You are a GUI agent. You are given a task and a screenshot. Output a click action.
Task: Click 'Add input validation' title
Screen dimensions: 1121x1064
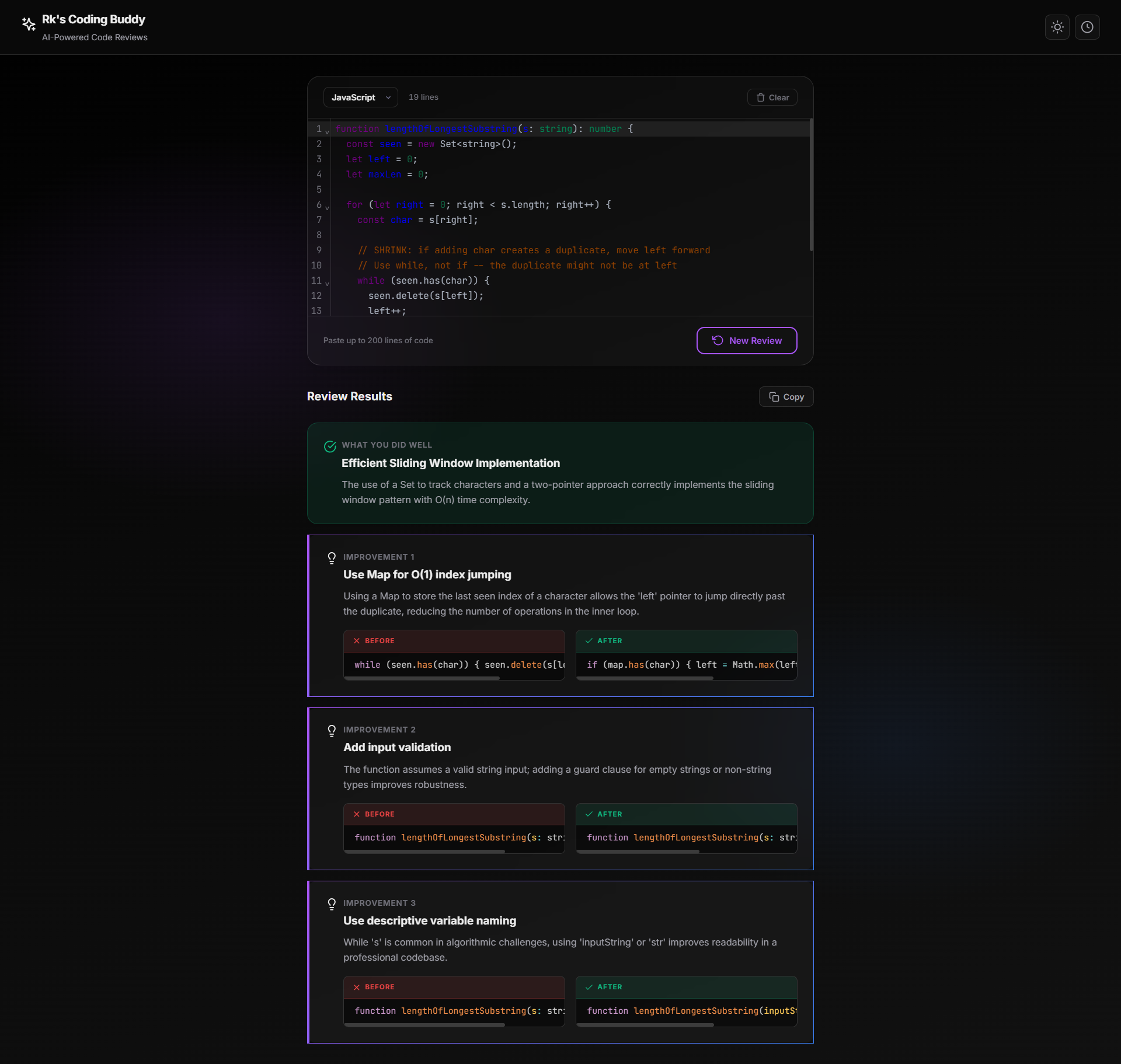tap(396, 747)
